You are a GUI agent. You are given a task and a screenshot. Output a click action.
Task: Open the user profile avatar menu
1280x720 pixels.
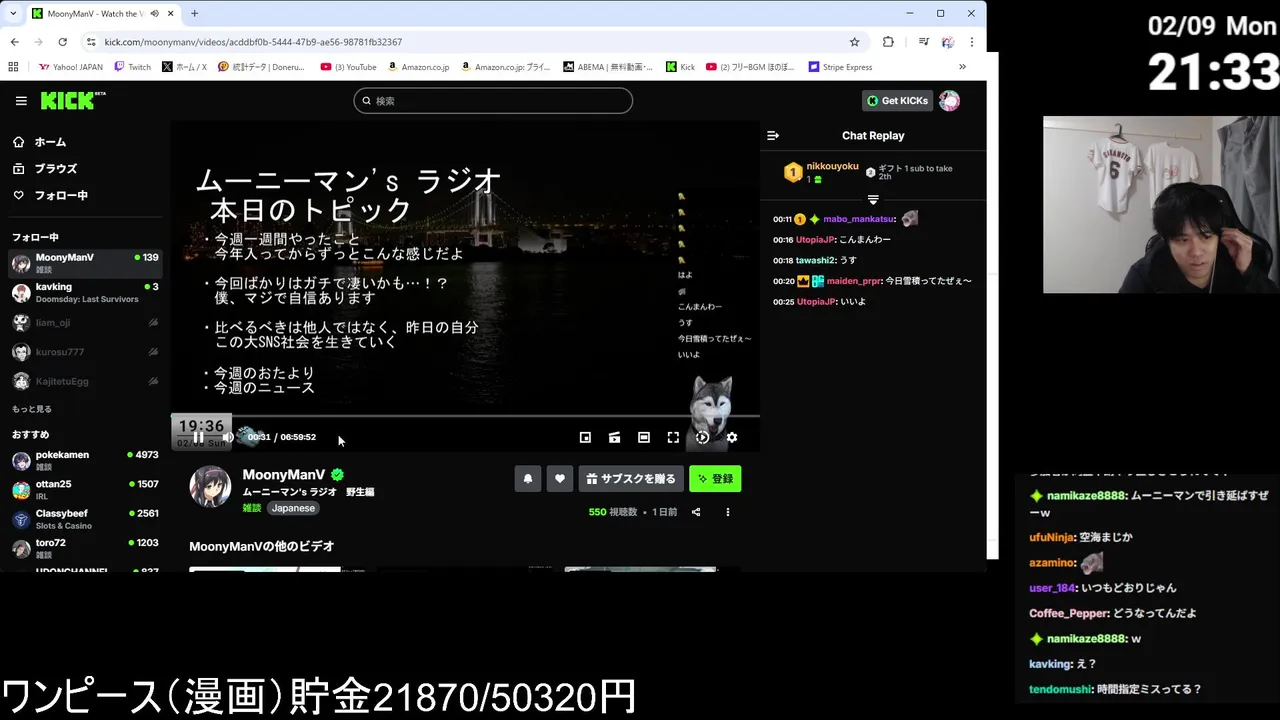click(x=949, y=101)
